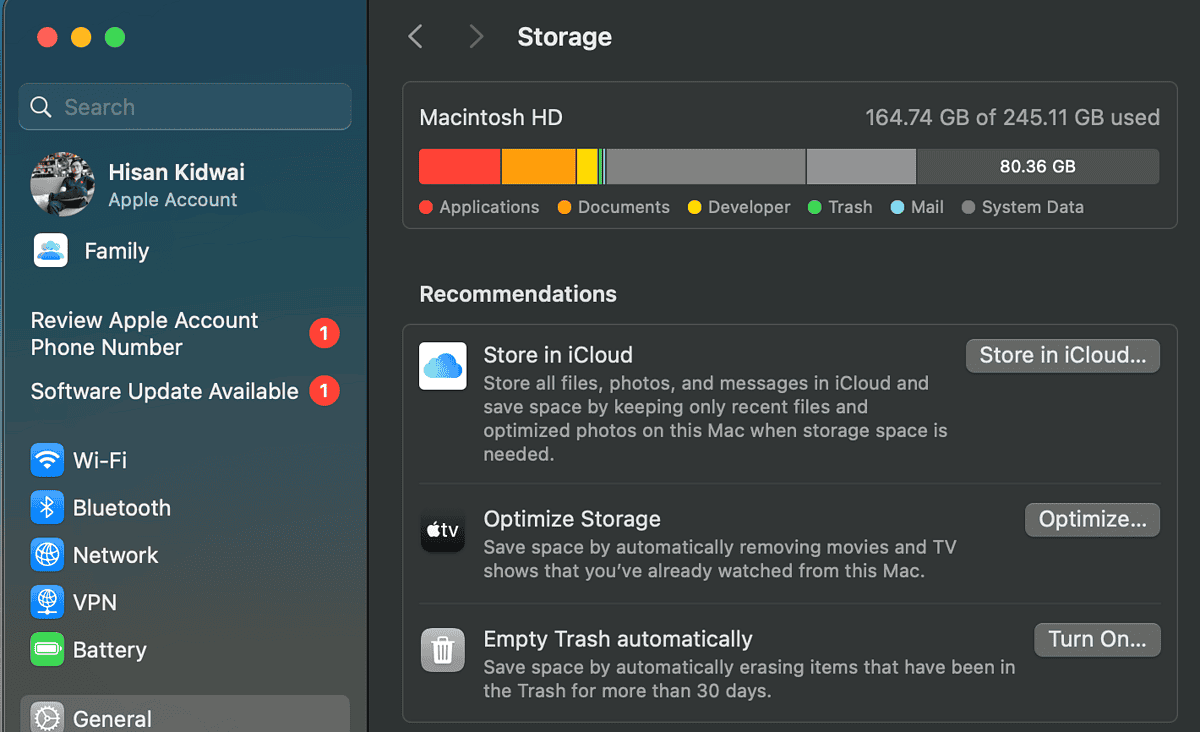Select Network in the sidebar
Screen dimensions: 1200x732
[x=185, y=555]
